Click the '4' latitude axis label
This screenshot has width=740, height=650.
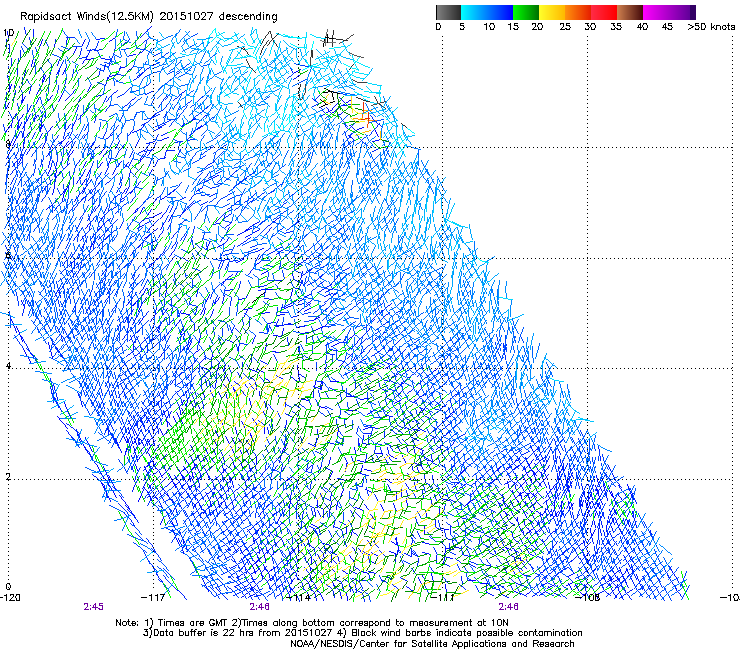8,366
